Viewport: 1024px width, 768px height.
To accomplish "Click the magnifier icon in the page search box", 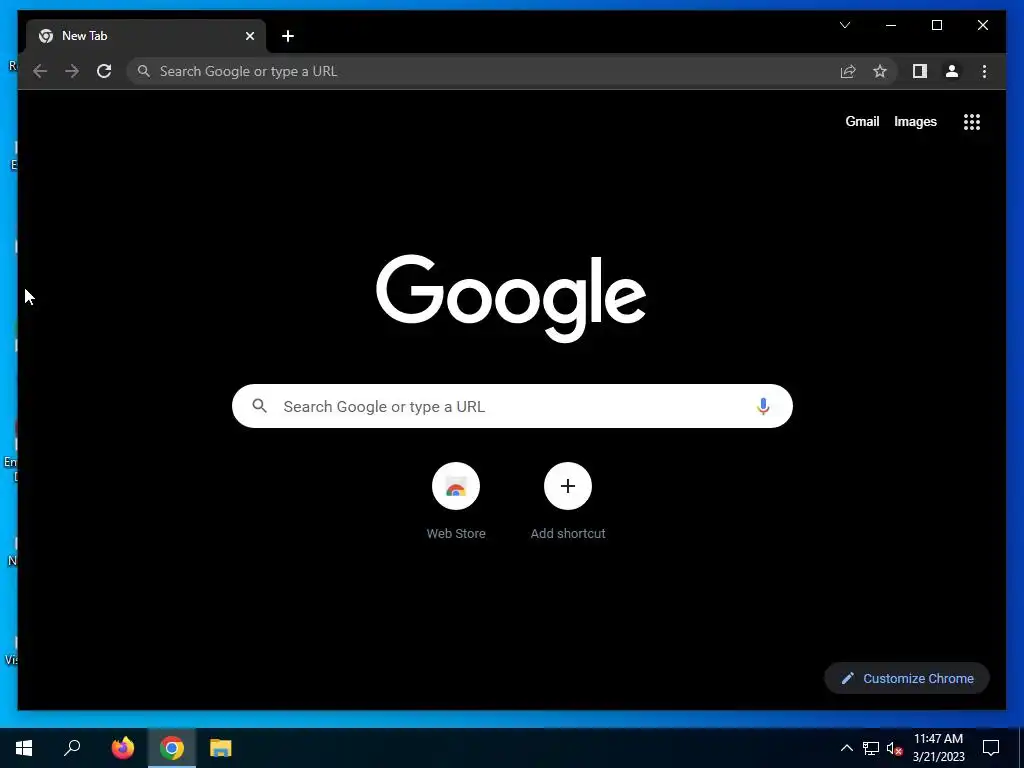I will coord(259,406).
